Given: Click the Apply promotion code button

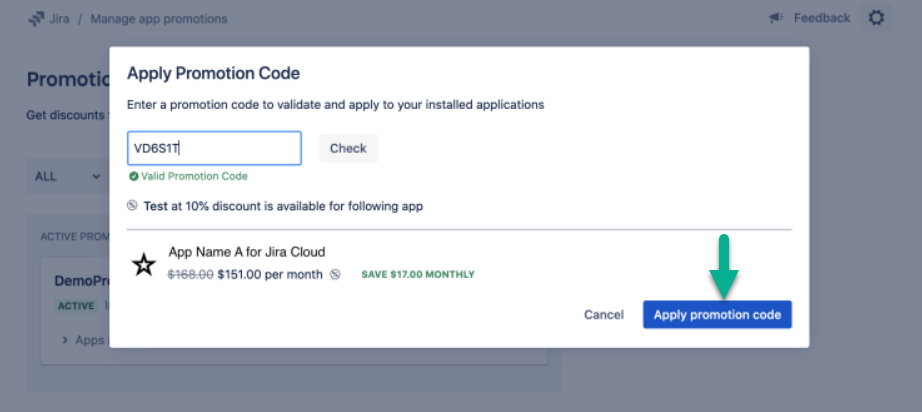Looking at the screenshot, I should 717,315.
